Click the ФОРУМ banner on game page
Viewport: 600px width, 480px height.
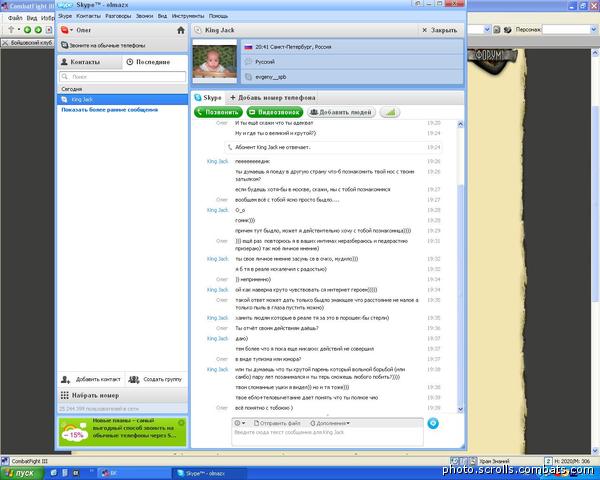[492, 59]
